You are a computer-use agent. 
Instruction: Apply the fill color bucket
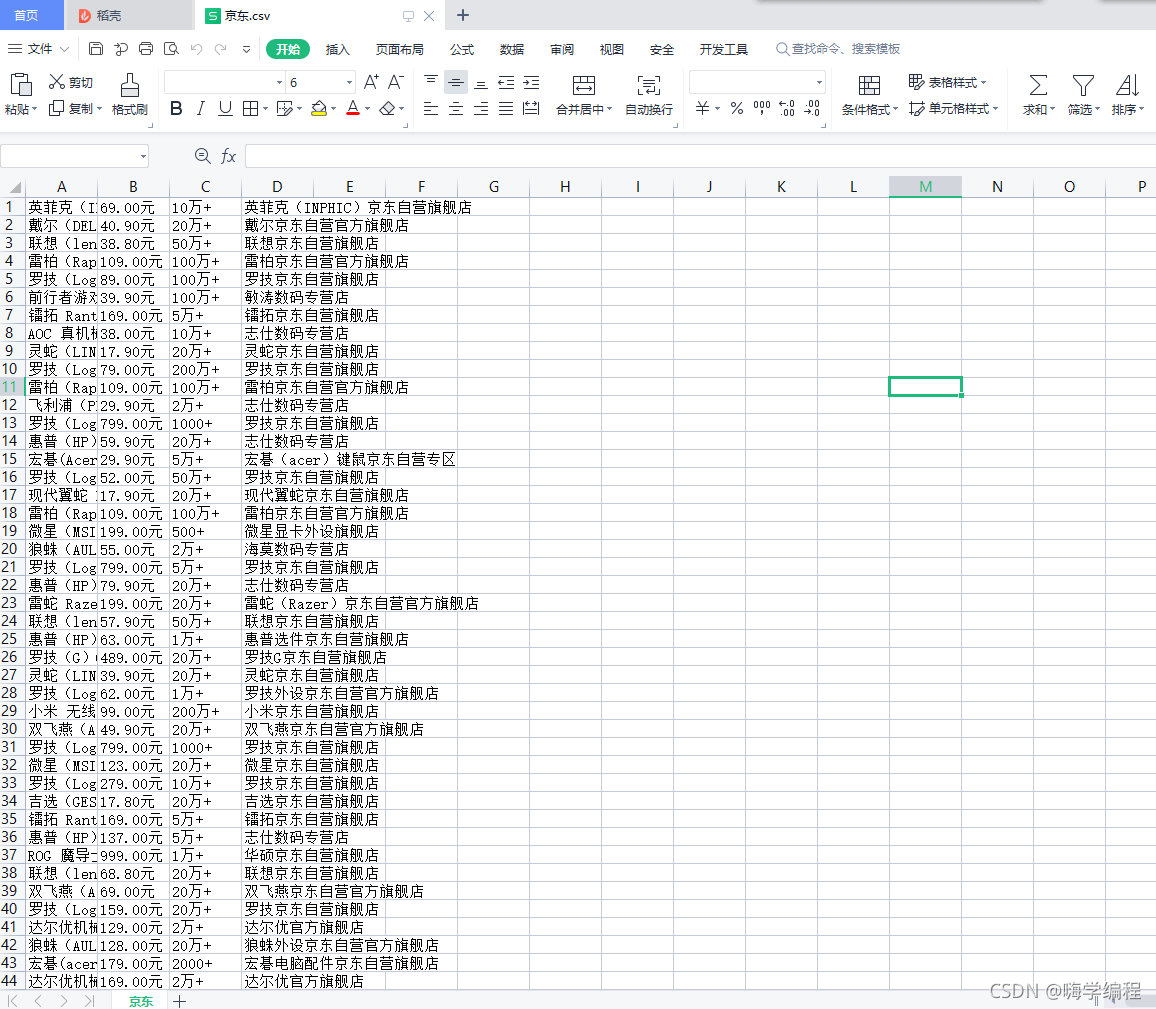pos(318,109)
